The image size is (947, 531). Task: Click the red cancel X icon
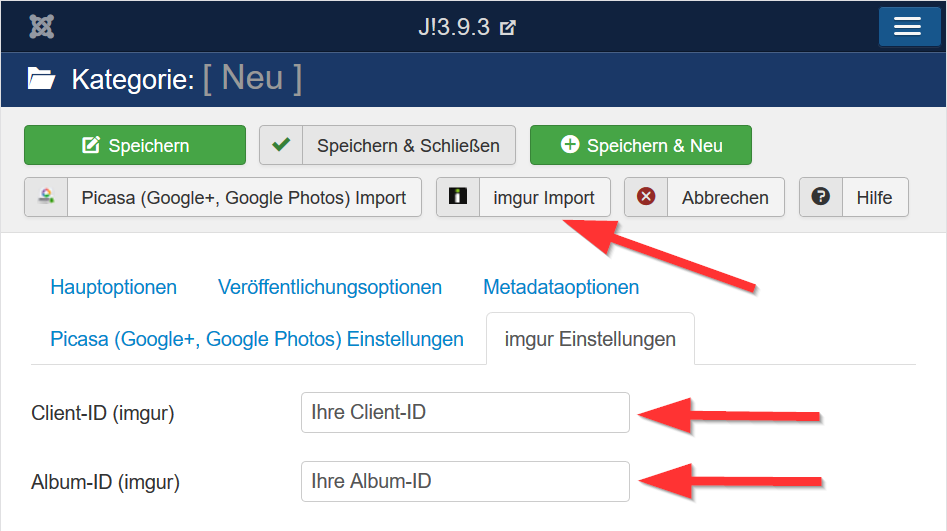tap(646, 196)
